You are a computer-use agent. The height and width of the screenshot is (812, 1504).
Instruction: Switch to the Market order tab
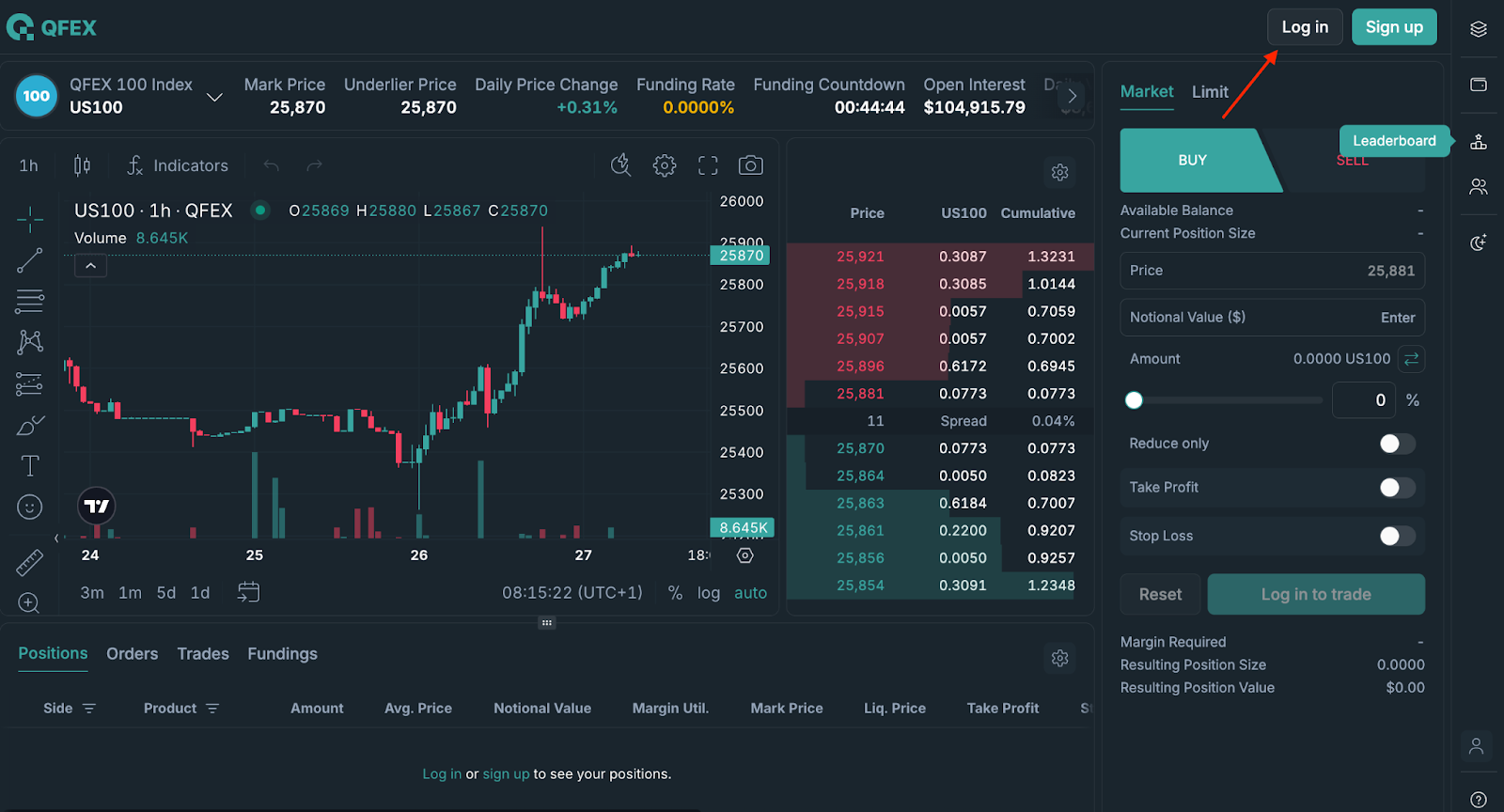click(x=1147, y=92)
